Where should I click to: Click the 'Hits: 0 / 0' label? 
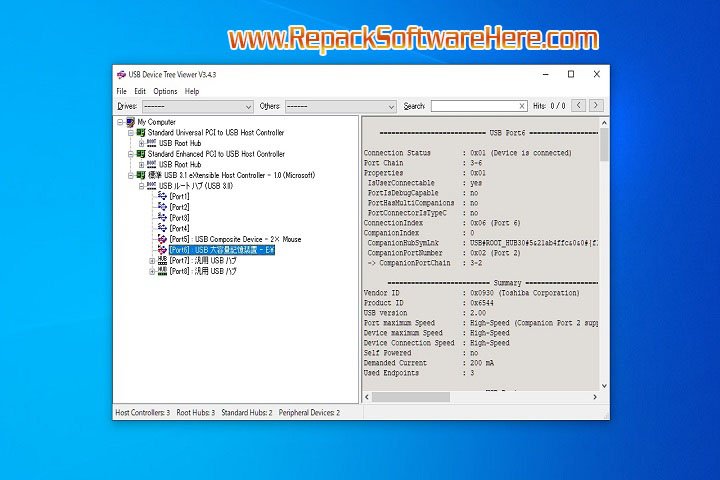(x=549, y=106)
